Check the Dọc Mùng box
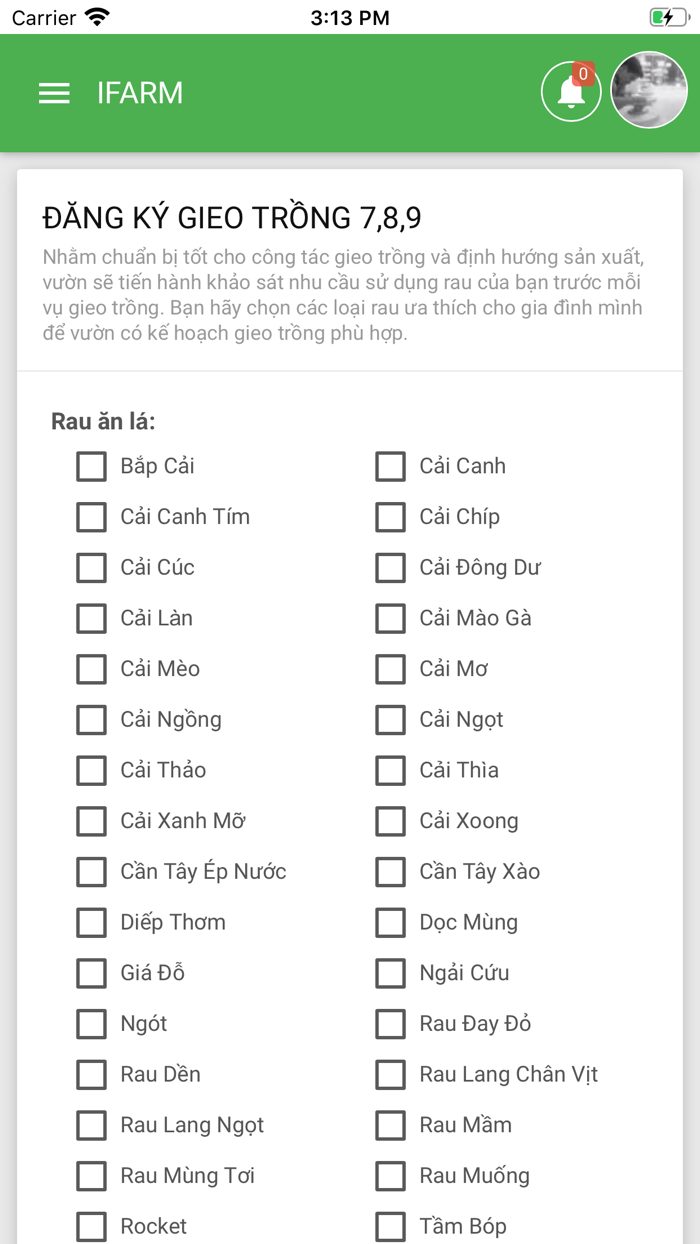This screenshot has width=700, height=1244. pos(391,923)
